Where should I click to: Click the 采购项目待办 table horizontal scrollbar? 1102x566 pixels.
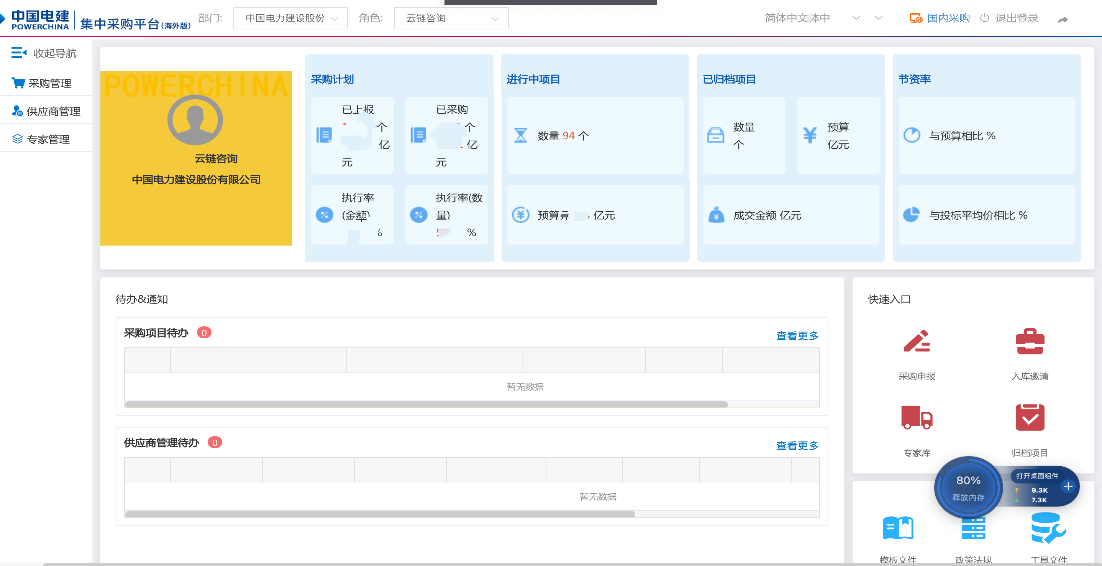[426, 404]
